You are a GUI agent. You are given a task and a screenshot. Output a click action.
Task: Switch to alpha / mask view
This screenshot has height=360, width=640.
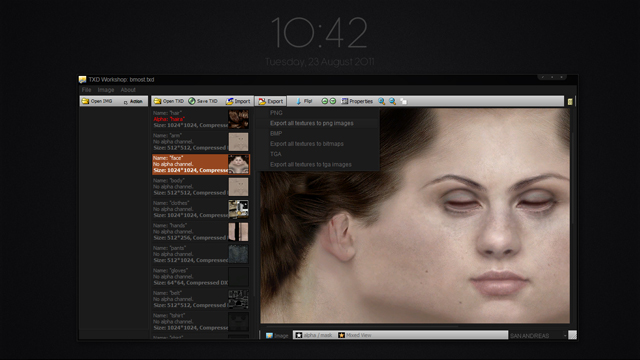tap(313, 336)
